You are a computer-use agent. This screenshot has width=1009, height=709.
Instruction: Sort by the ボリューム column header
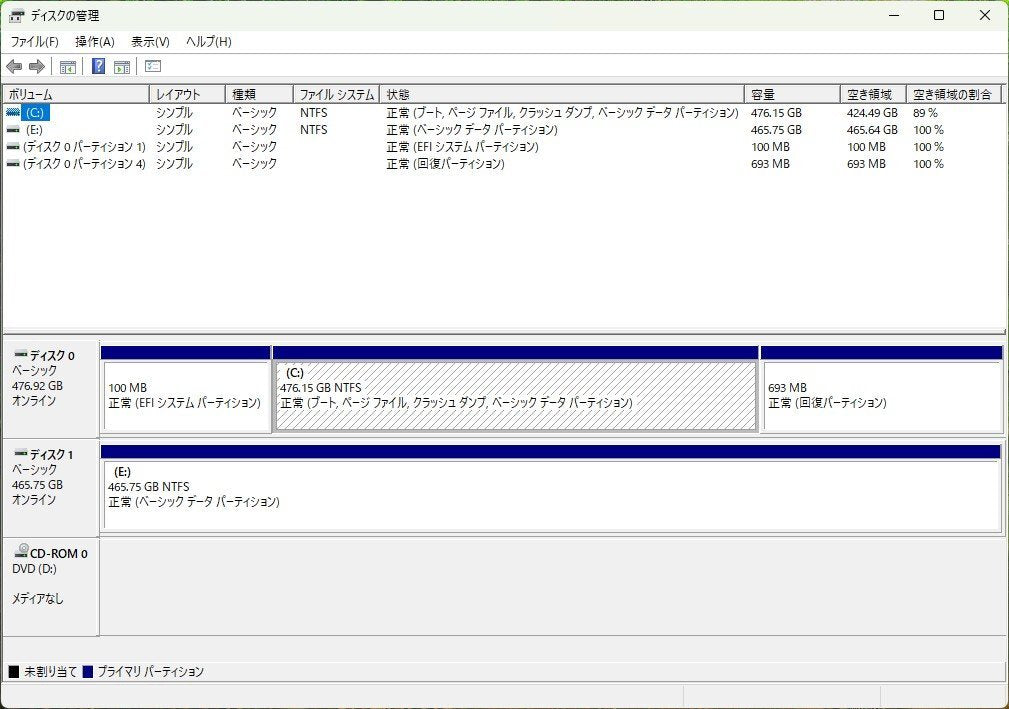click(76, 95)
